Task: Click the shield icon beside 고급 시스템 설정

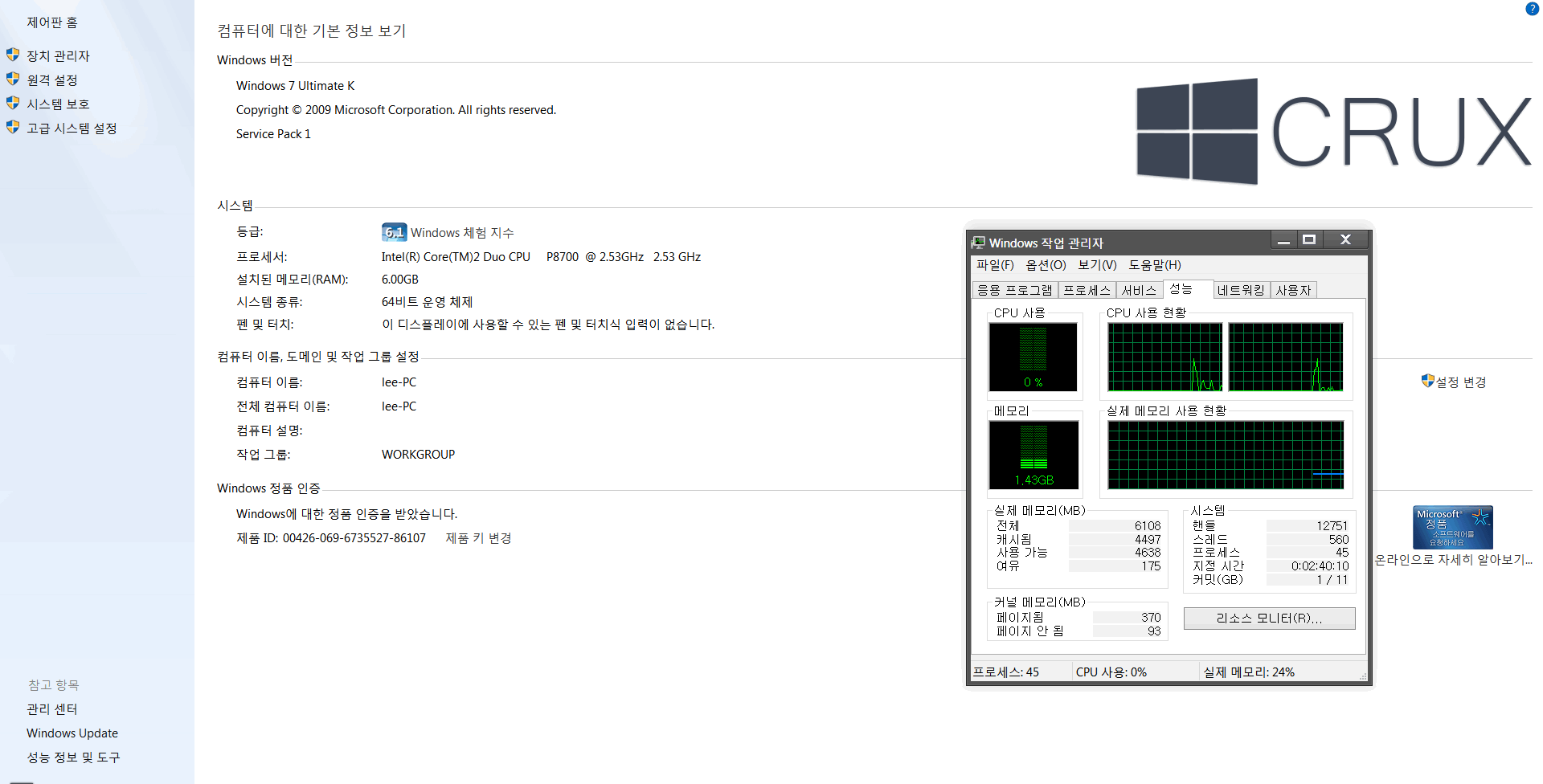Action: pyautogui.click(x=13, y=127)
